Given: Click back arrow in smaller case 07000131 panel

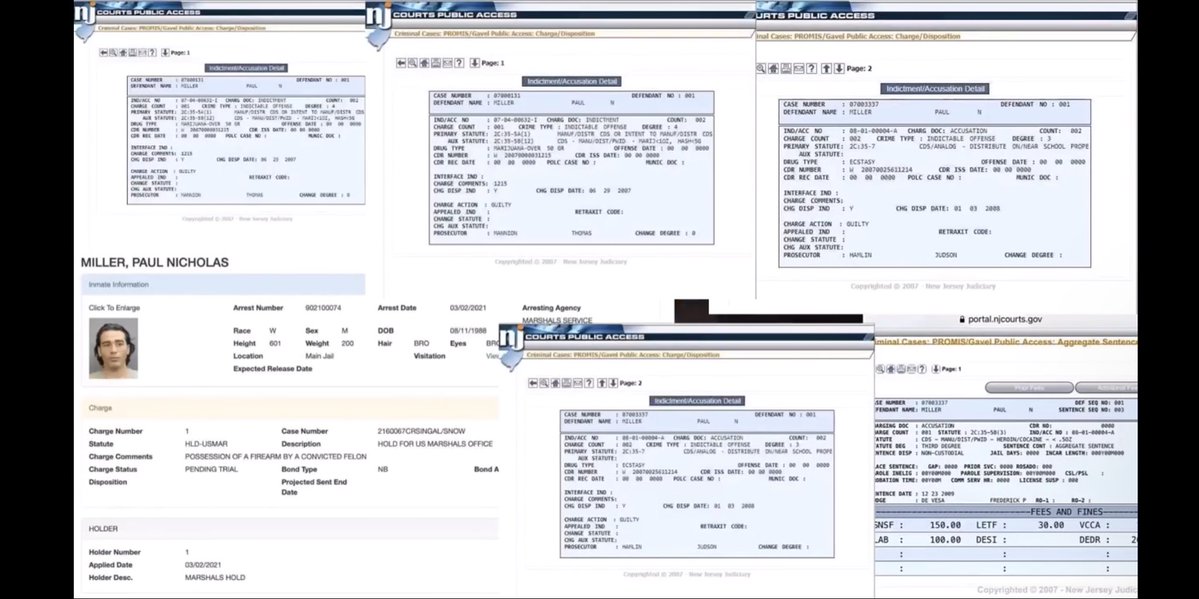Looking at the screenshot, I should pyautogui.click(x=103, y=53).
